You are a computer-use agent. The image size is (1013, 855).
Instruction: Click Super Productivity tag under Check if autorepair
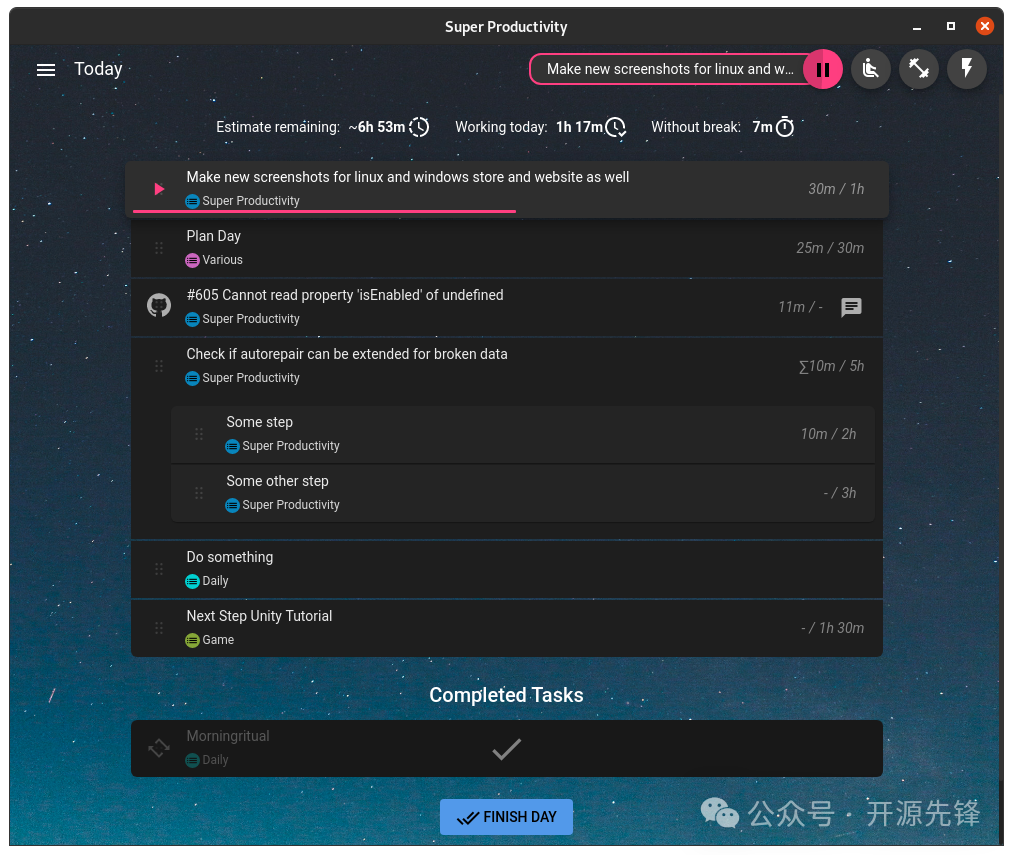242,378
